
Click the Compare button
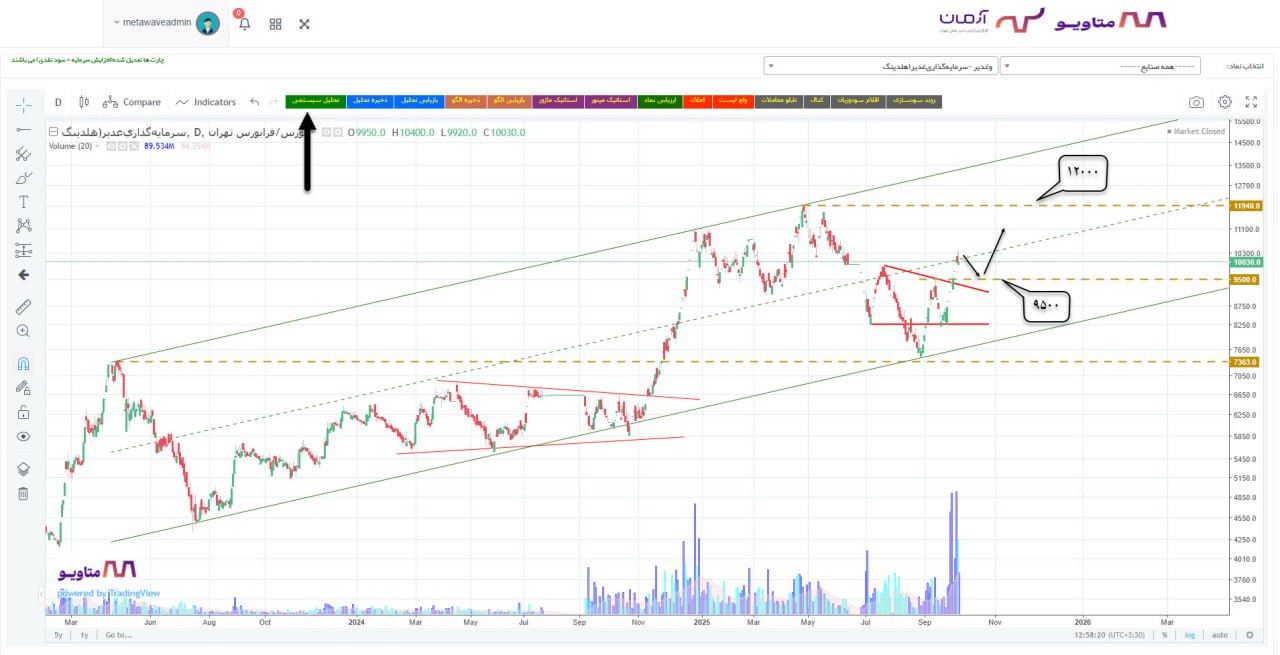point(132,102)
